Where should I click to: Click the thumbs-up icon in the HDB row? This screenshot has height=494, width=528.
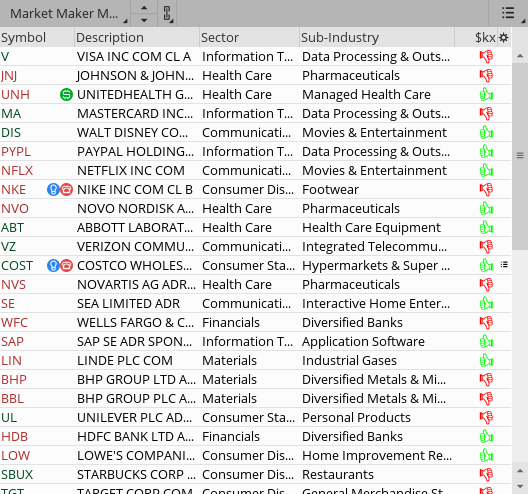pos(486,436)
